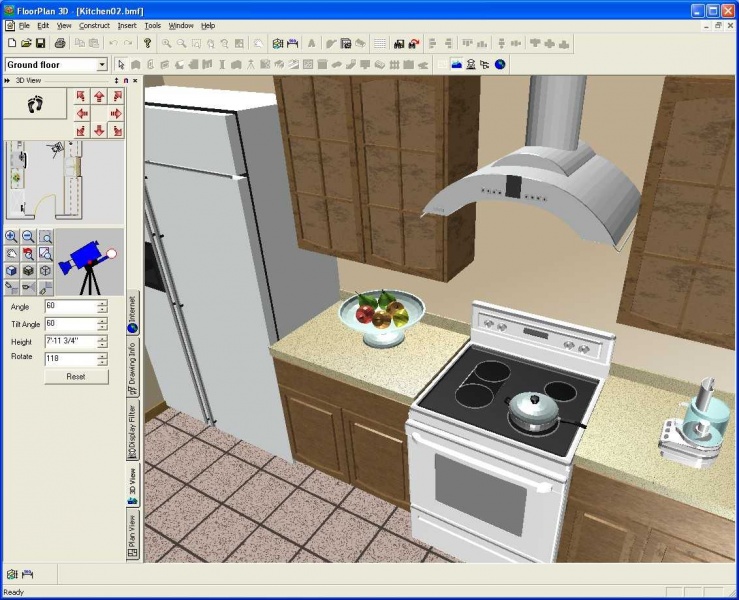Image resolution: width=739 pixels, height=600 pixels.
Task: Click the blue camera on tripod preview
Action: 90,262
